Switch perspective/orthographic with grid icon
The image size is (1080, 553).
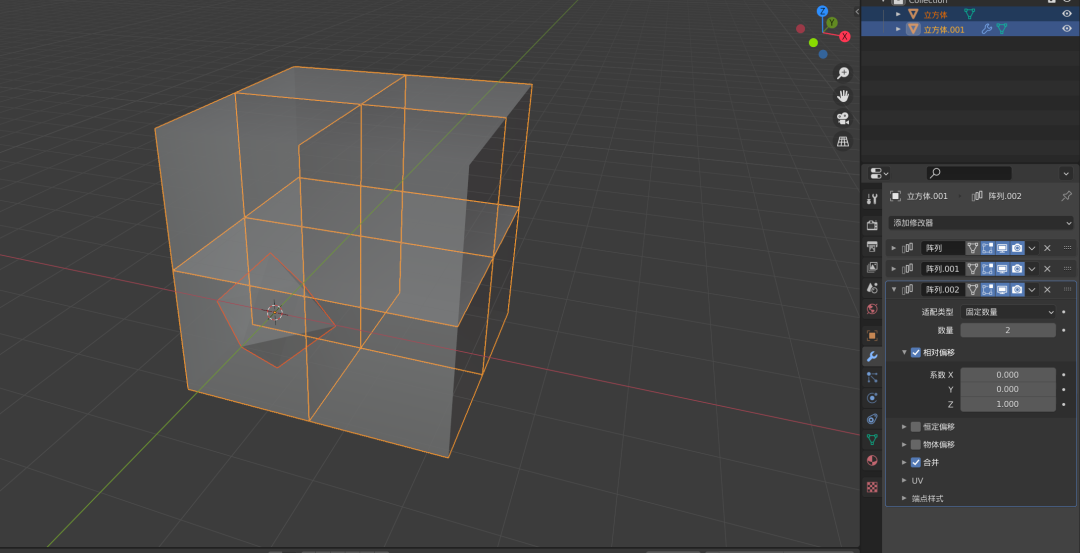tap(842, 141)
